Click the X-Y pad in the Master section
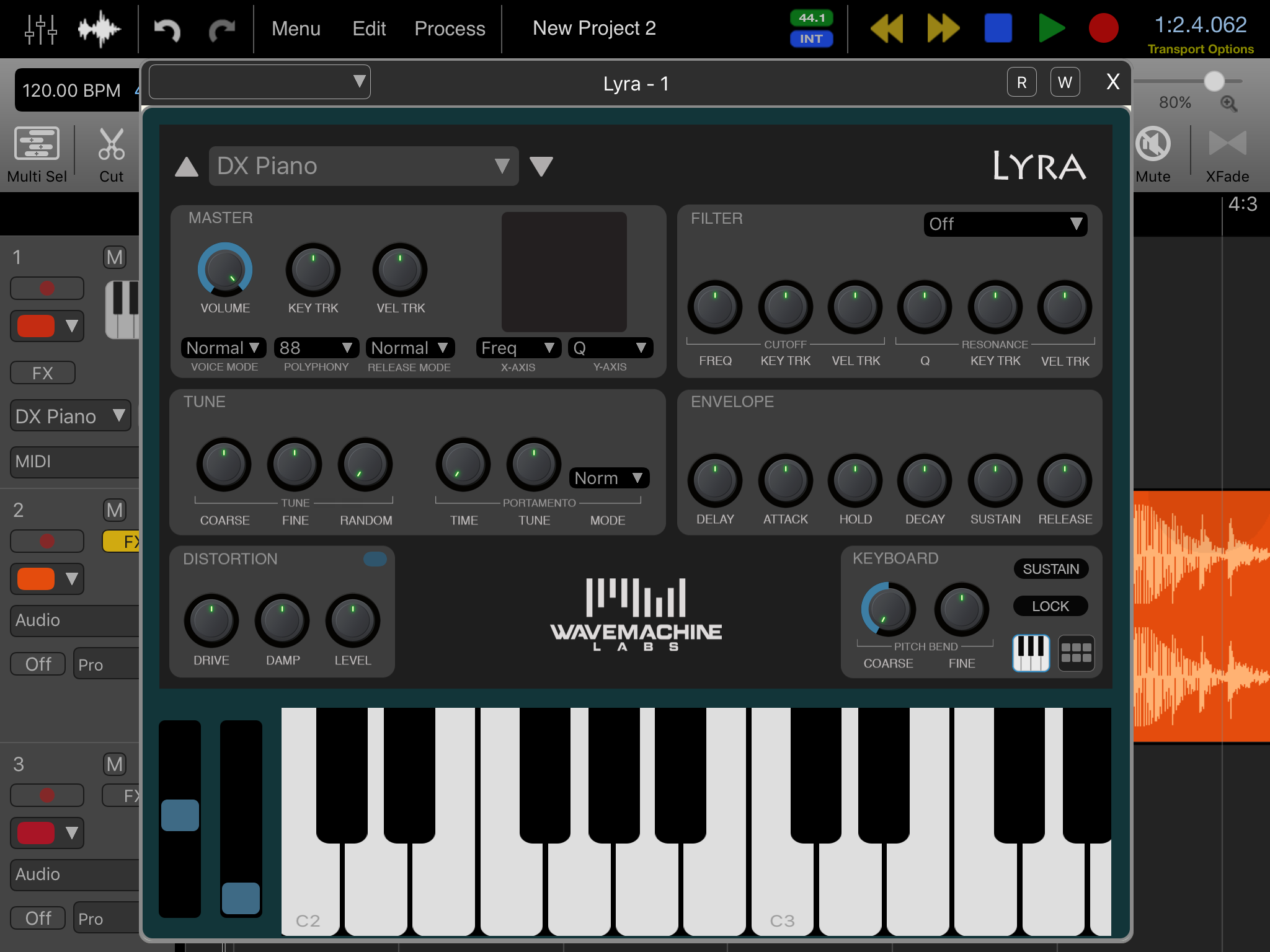The height and width of the screenshot is (952, 1270). [564, 271]
